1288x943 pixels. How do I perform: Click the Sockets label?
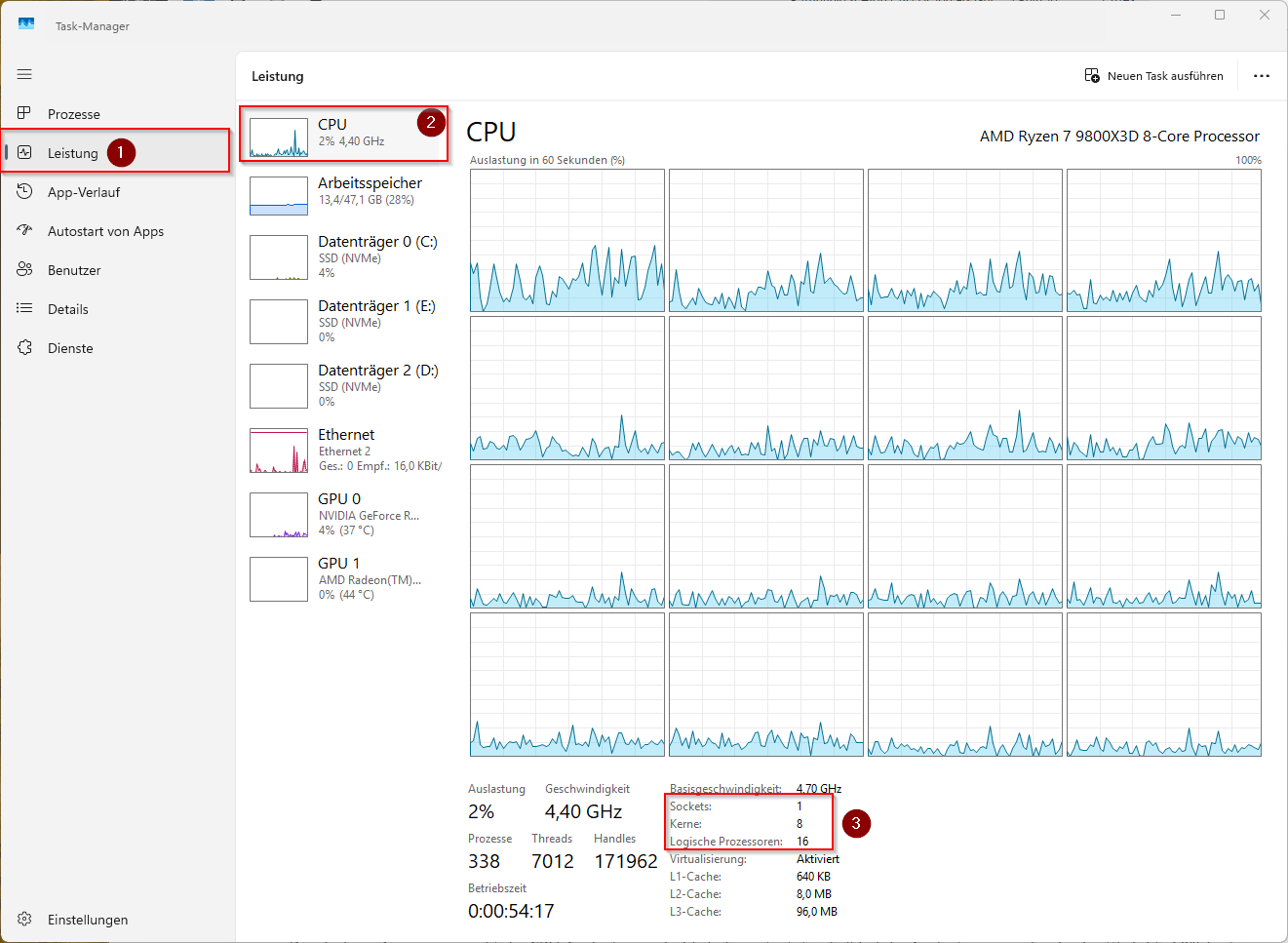(690, 806)
